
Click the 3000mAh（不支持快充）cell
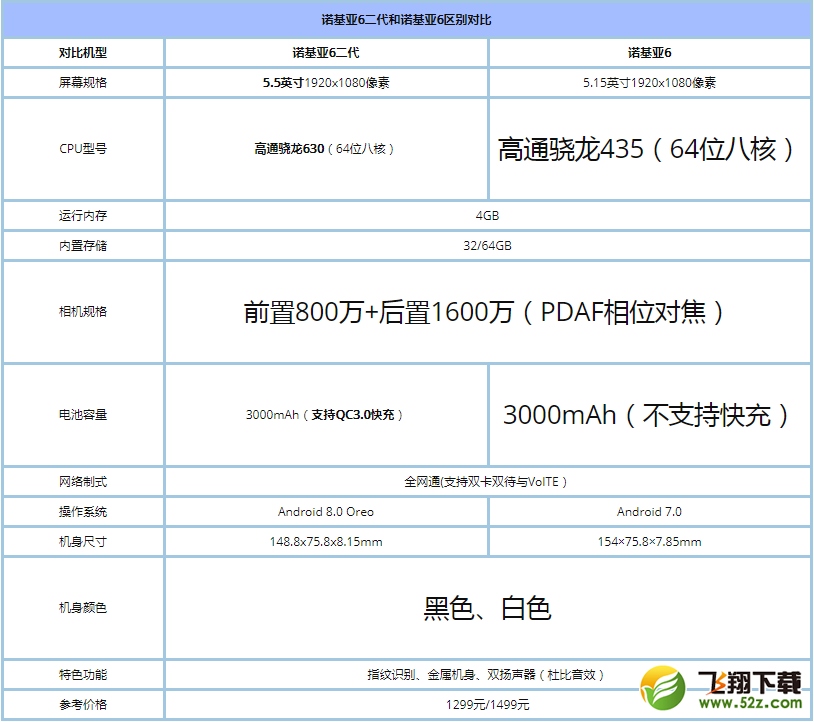649,415
